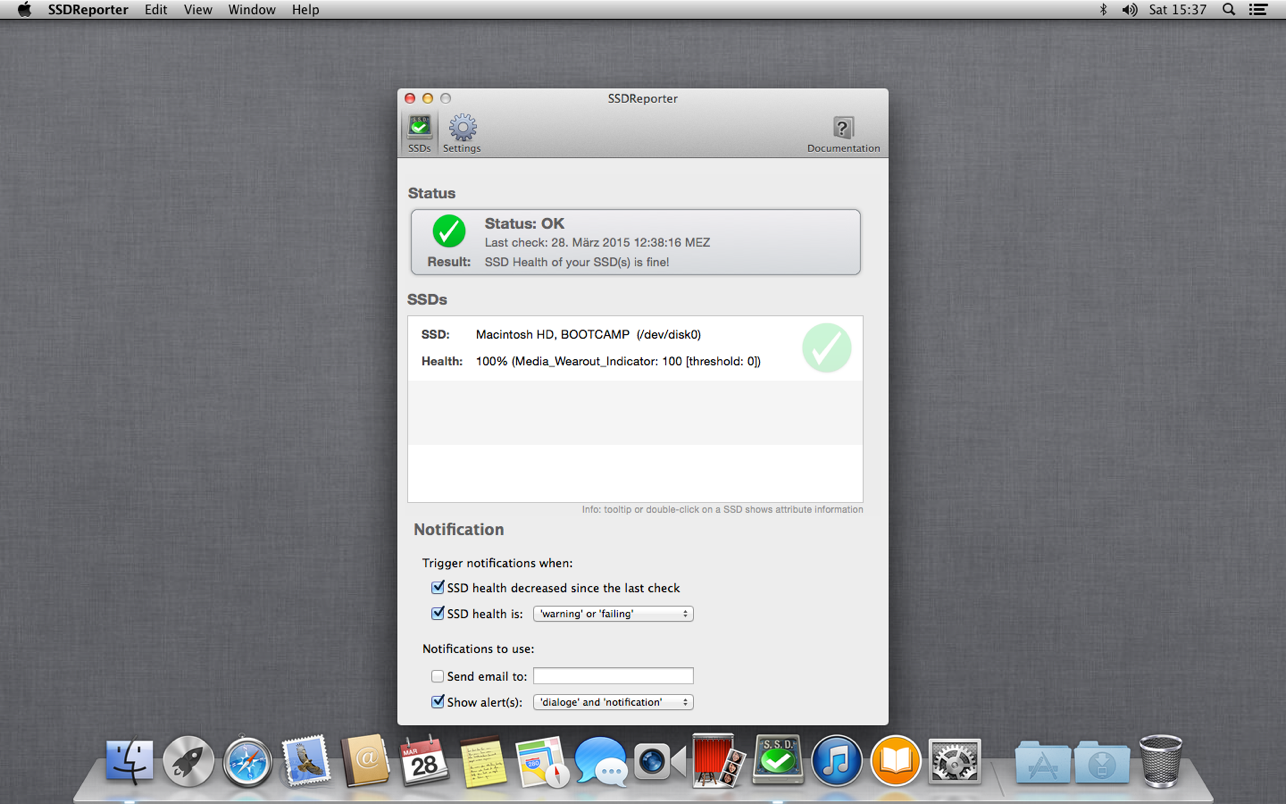The image size is (1286, 804).
Task: Open the 'warning' or 'failing' dropdown
Action: pos(613,614)
